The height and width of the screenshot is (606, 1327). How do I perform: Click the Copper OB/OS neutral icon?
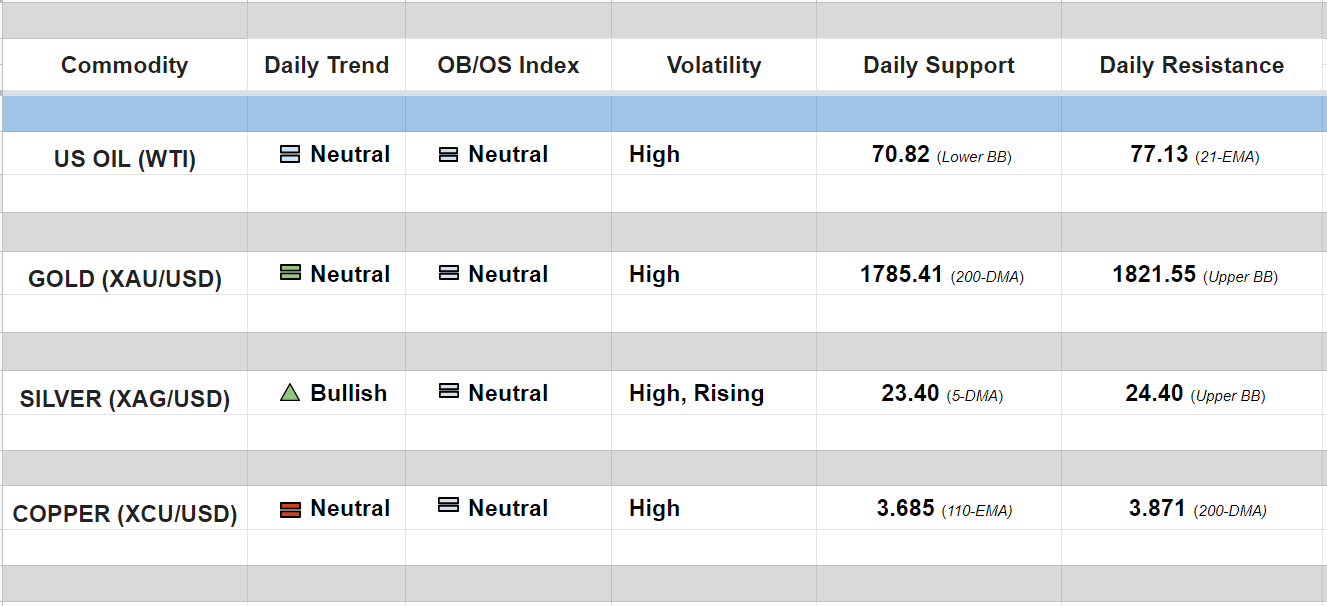click(449, 506)
